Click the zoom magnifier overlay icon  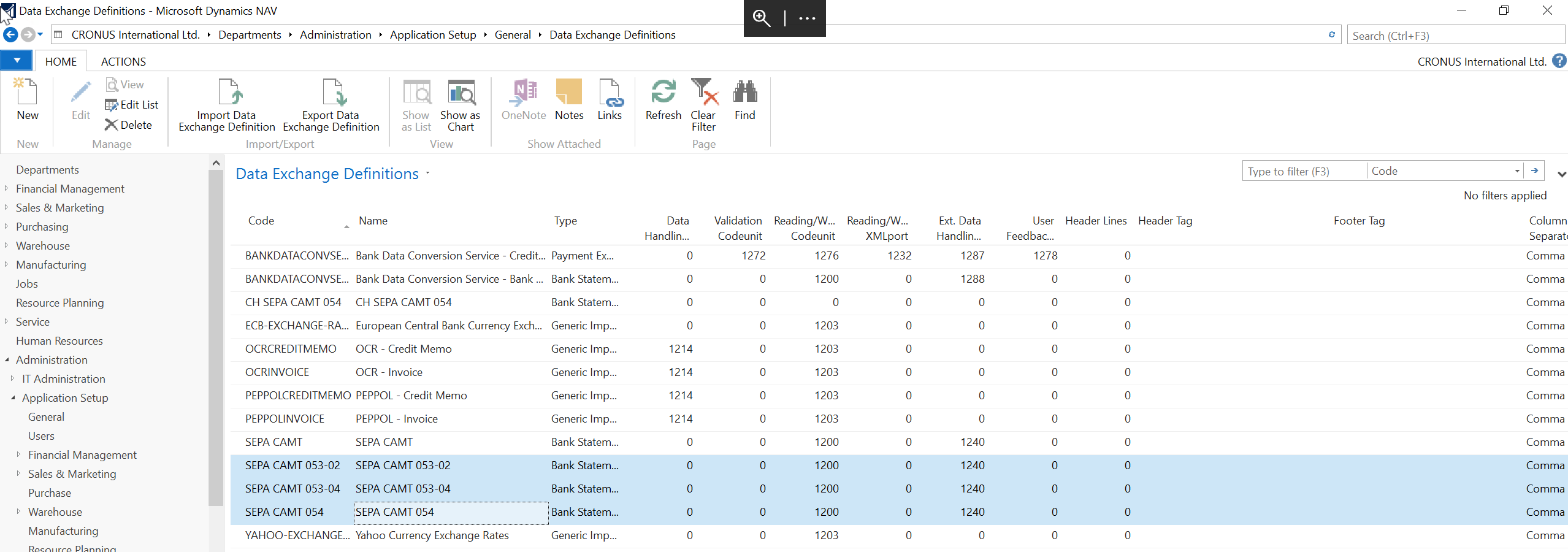(762, 18)
